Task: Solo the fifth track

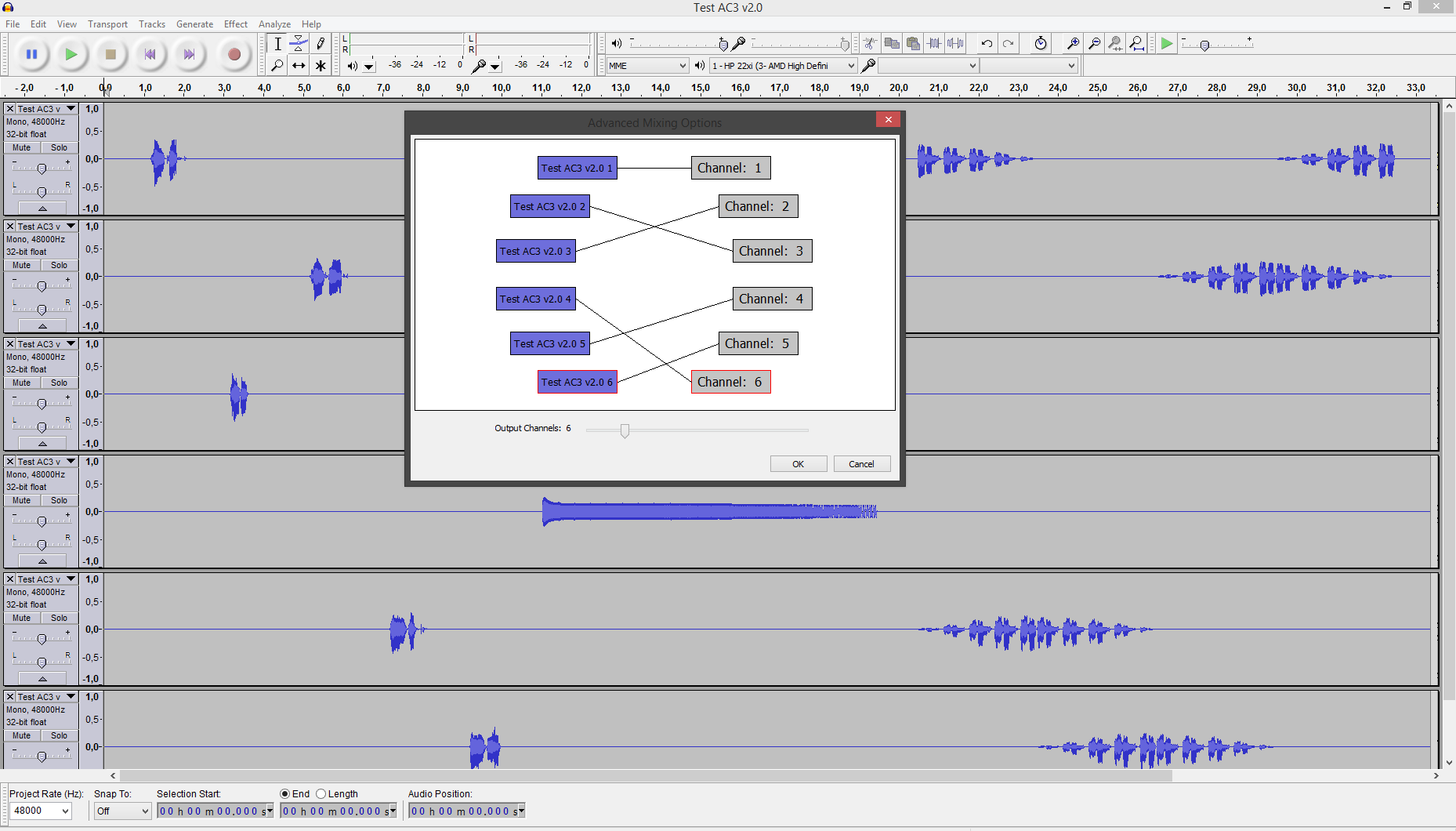Action: (60, 618)
